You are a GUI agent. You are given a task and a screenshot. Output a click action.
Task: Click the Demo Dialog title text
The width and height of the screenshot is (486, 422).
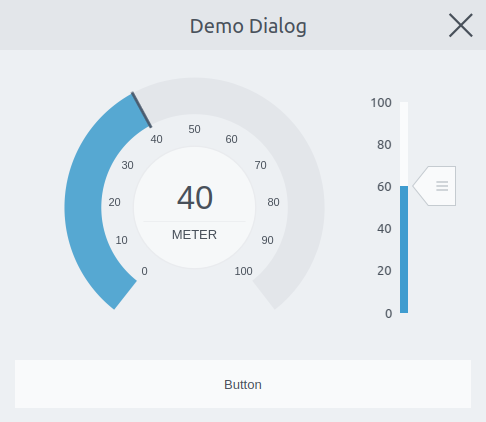248,26
